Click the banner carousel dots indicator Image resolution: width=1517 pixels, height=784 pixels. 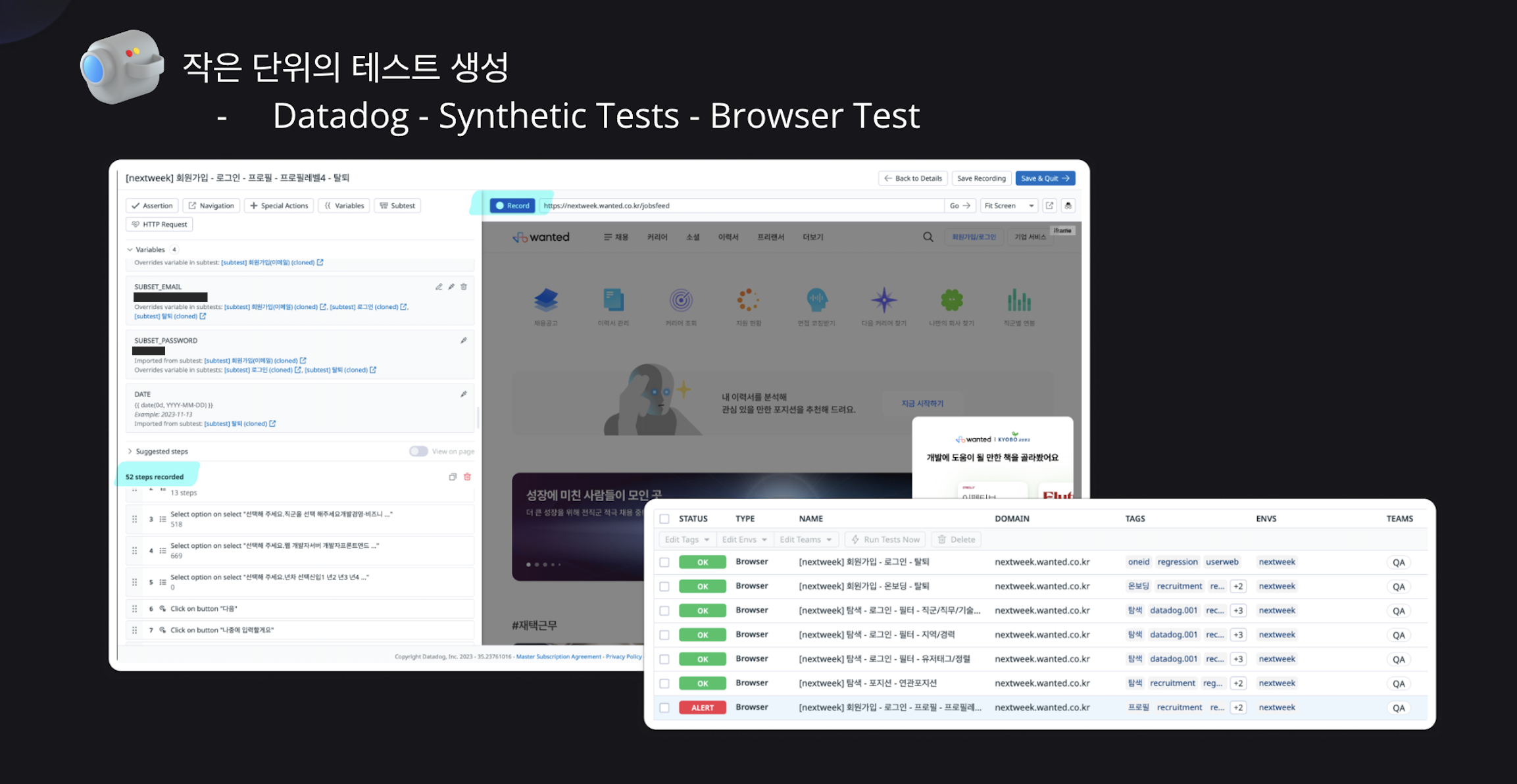[543, 564]
